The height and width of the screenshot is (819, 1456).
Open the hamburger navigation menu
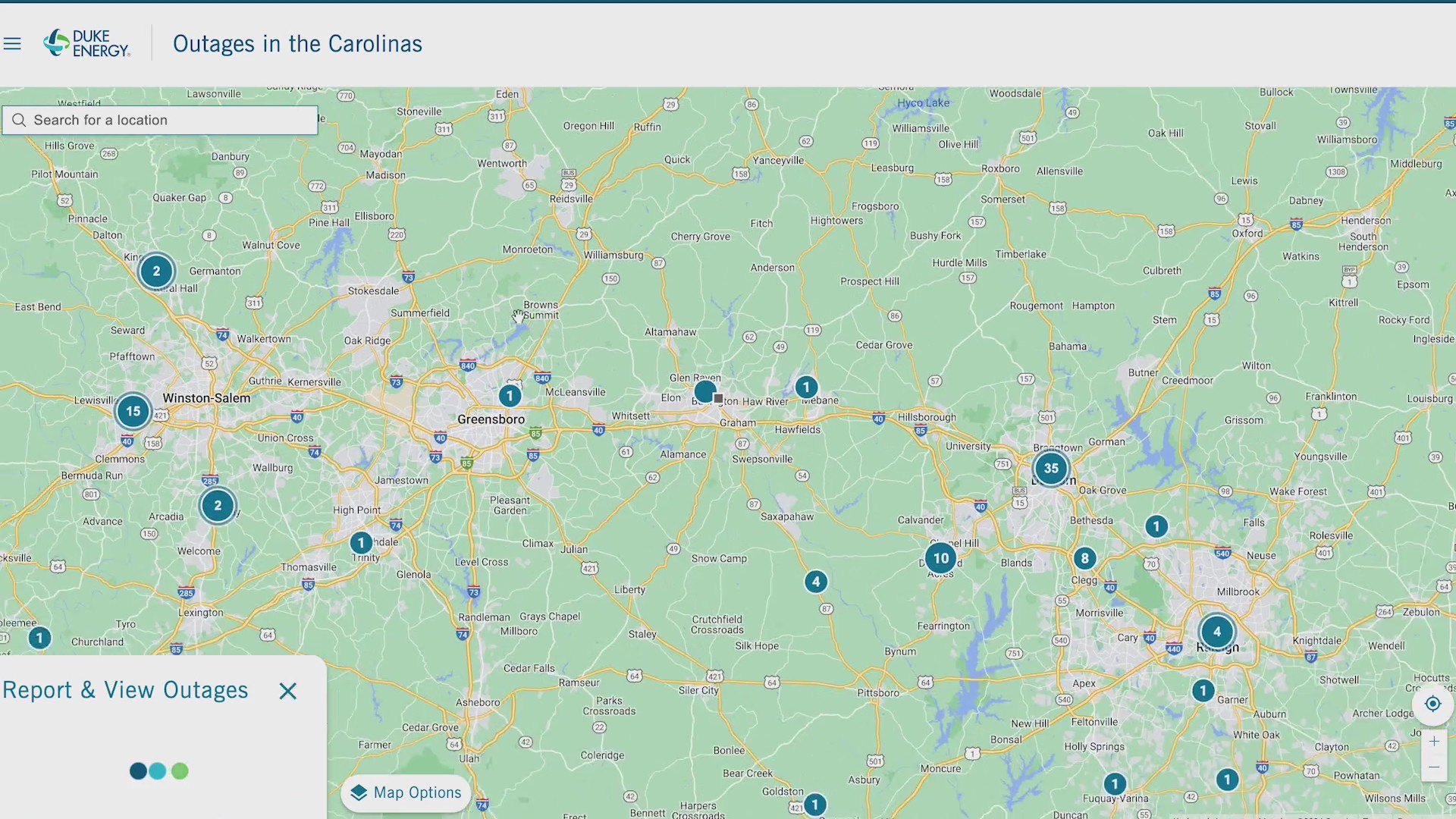[12, 43]
